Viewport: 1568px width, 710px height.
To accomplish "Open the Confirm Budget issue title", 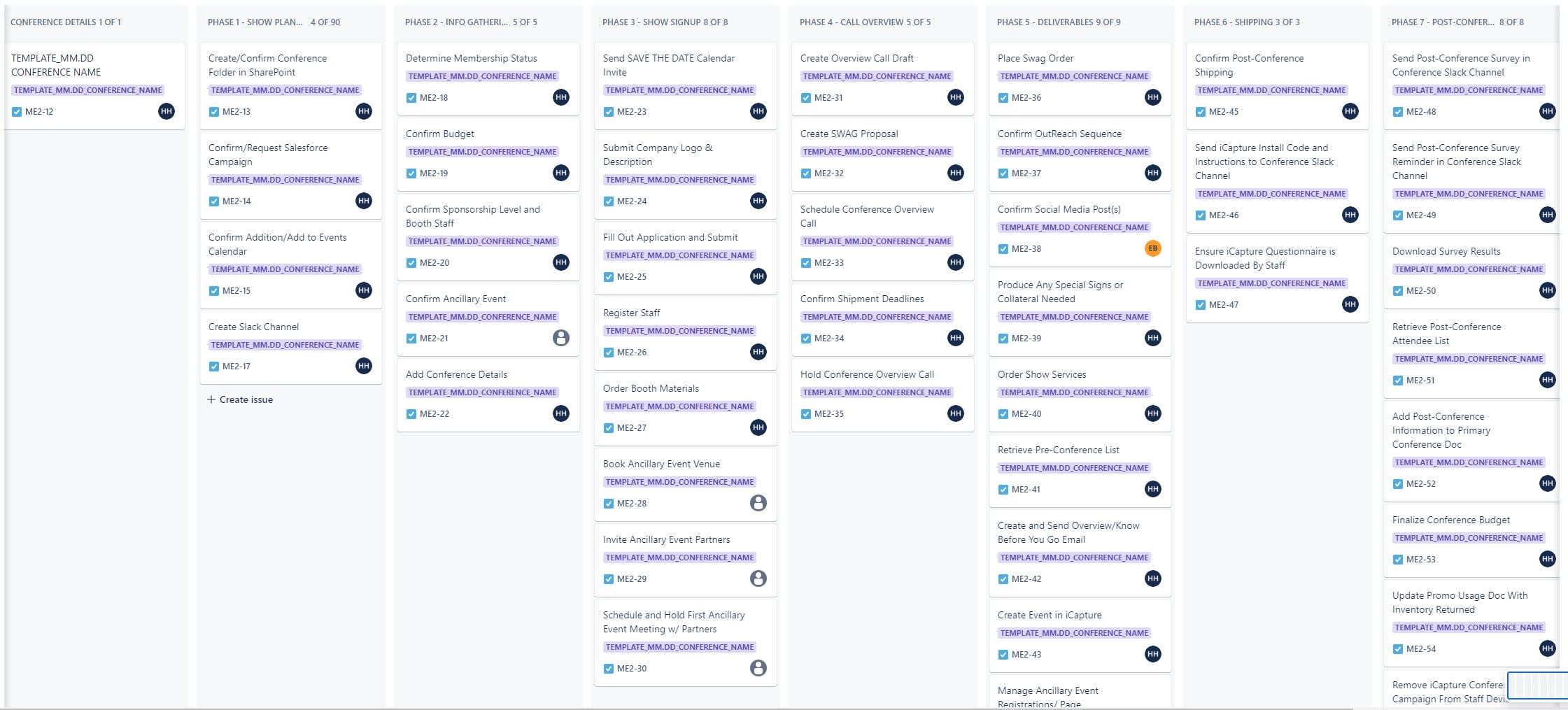I will (440, 134).
